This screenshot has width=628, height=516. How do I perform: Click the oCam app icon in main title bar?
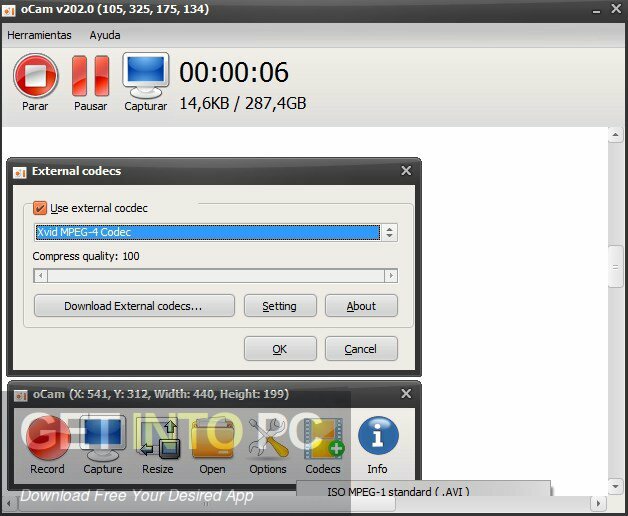tap(8, 10)
